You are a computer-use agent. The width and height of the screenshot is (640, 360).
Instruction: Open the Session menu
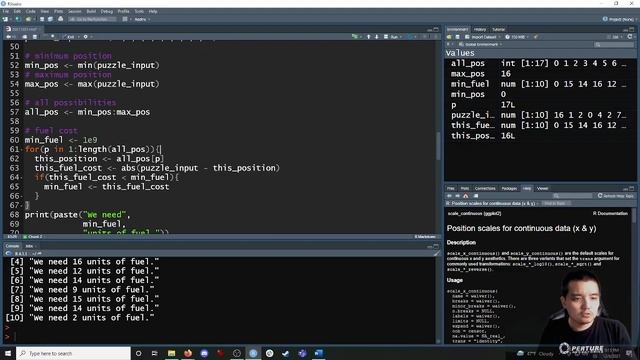(x=74, y=11)
